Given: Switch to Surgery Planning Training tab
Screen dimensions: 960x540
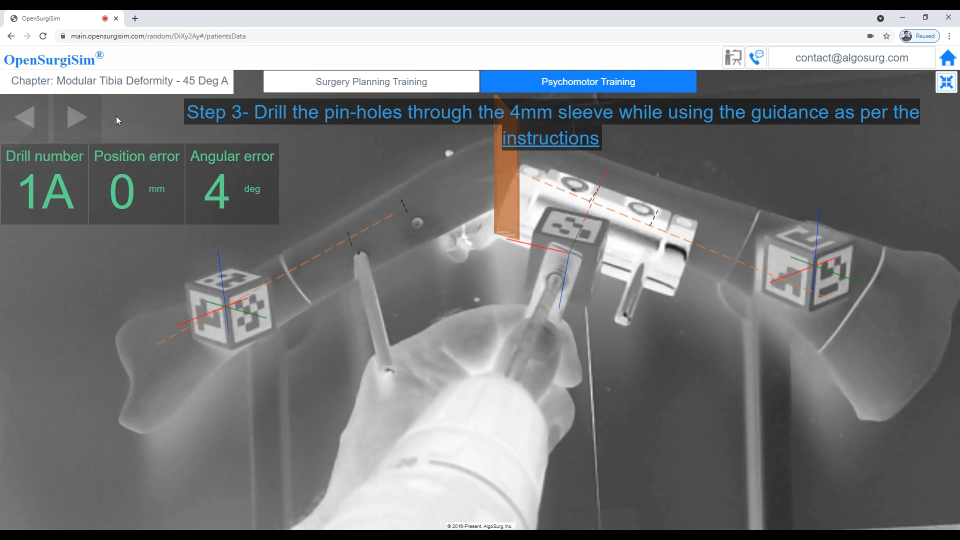Looking at the screenshot, I should coord(371,82).
